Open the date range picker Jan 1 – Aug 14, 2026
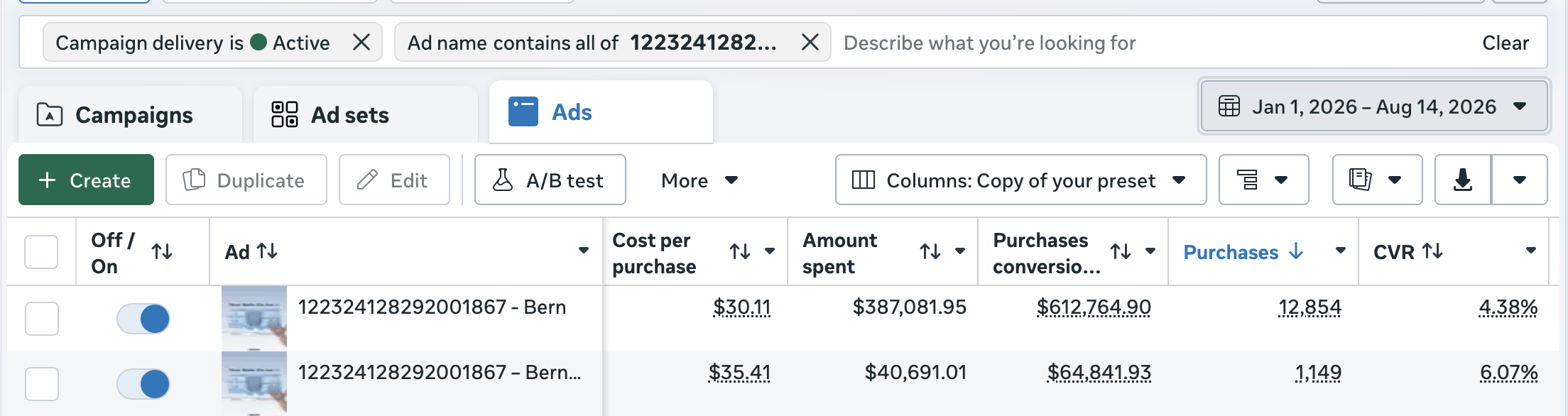Viewport: 1568px width, 416px height. pos(1373,106)
